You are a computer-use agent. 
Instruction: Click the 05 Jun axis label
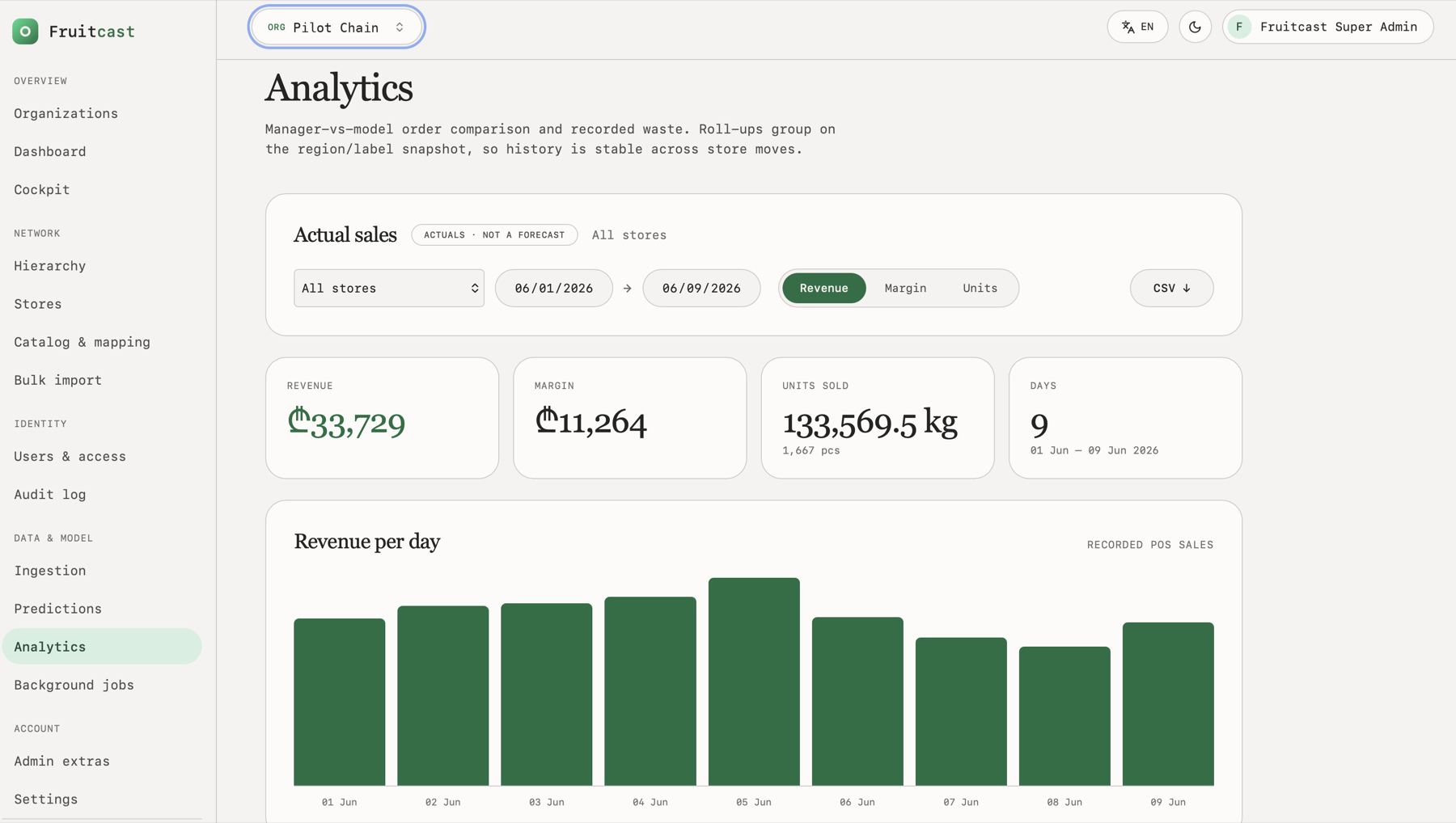[x=754, y=802]
